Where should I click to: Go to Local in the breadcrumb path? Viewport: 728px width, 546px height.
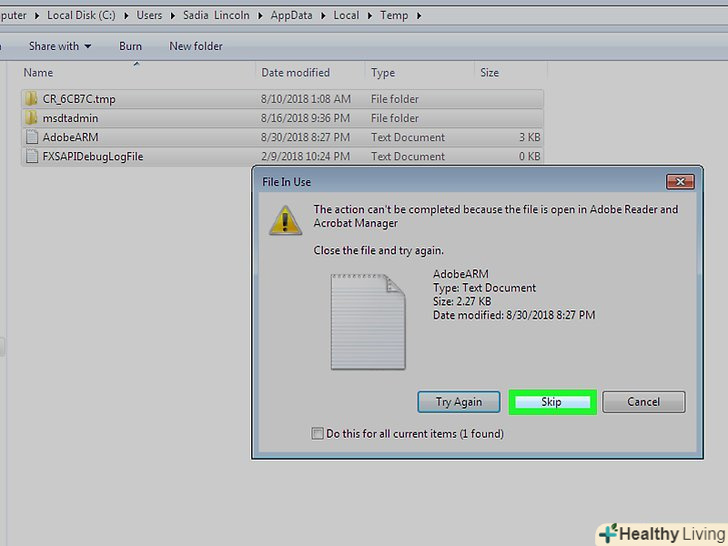pos(346,15)
